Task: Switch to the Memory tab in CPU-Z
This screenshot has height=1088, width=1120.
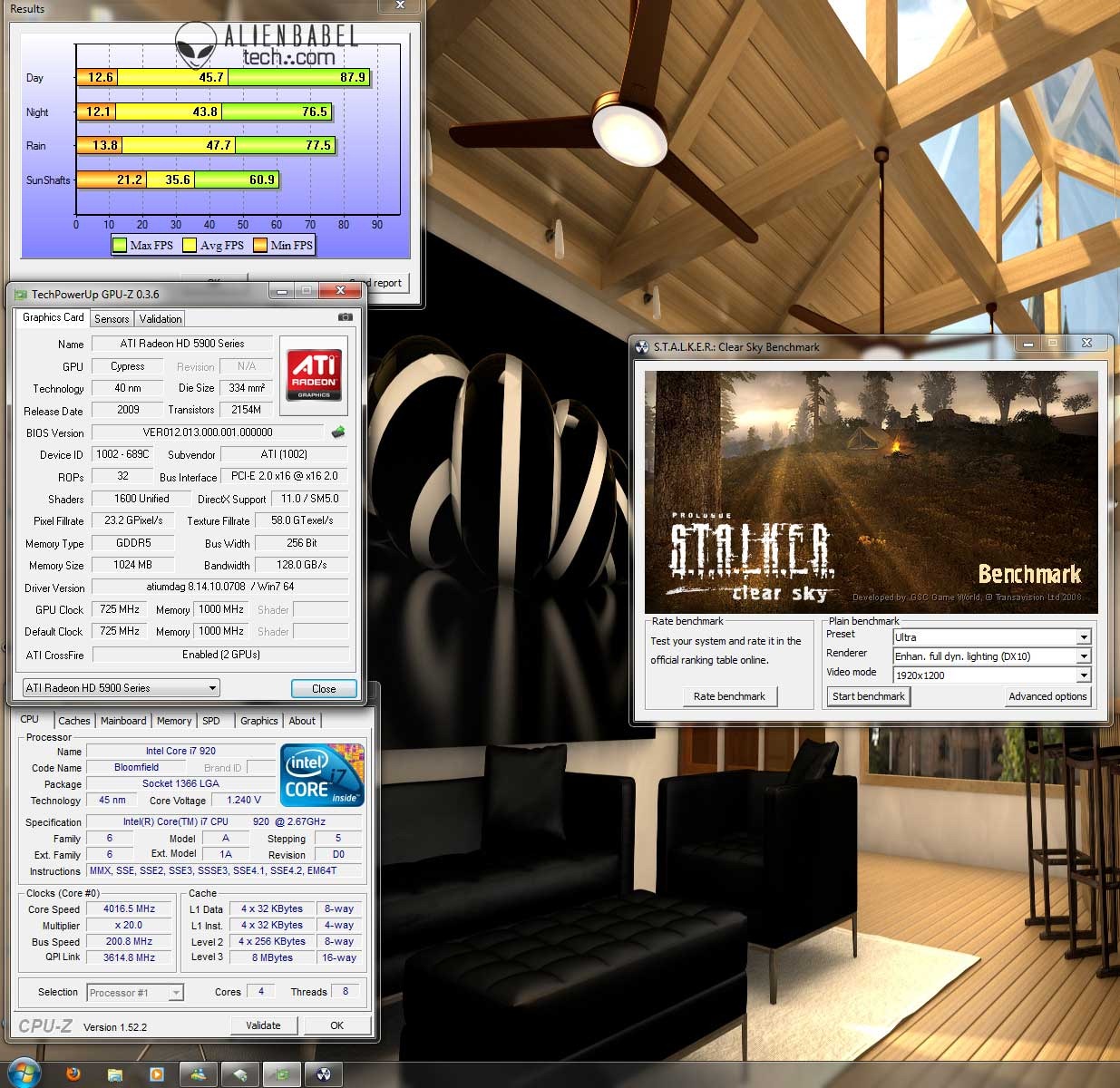Action: coord(173,721)
